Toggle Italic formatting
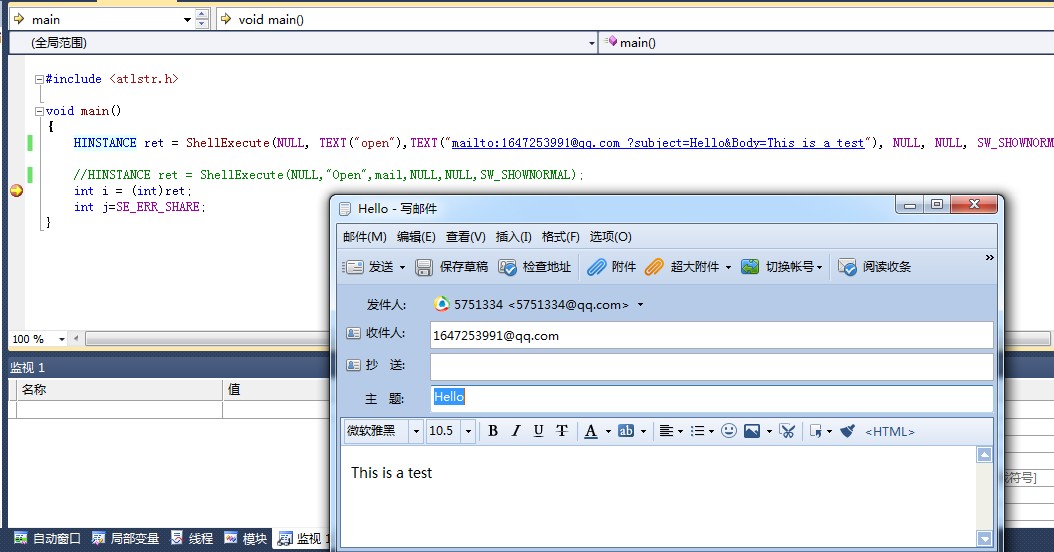This screenshot has height=552, width=1054. click(516, 431)
